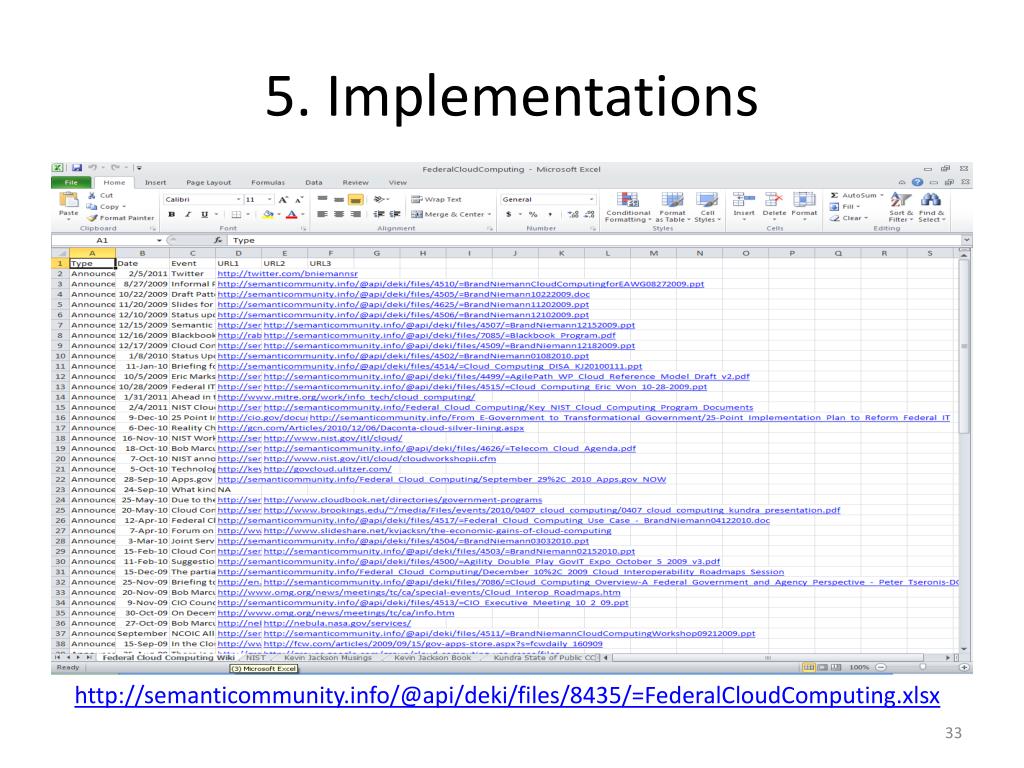
Task: Expand Format as Table gallery
Action: pyautogui.click(x=673, y=208)
